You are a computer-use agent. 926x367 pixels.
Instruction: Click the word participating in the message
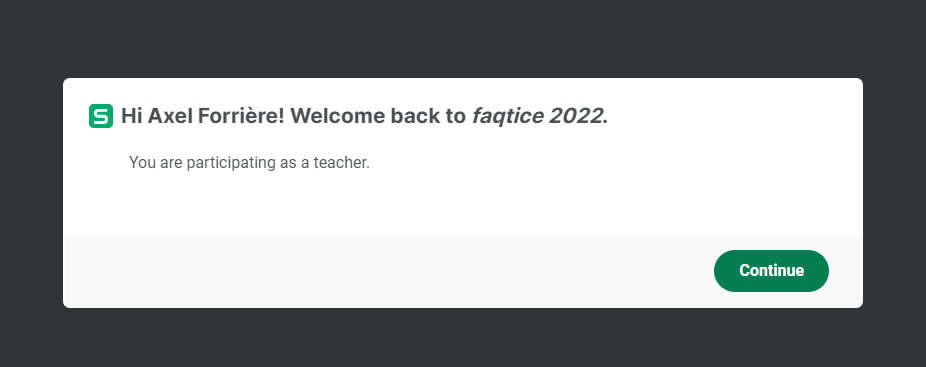click(x=231, y=163)
